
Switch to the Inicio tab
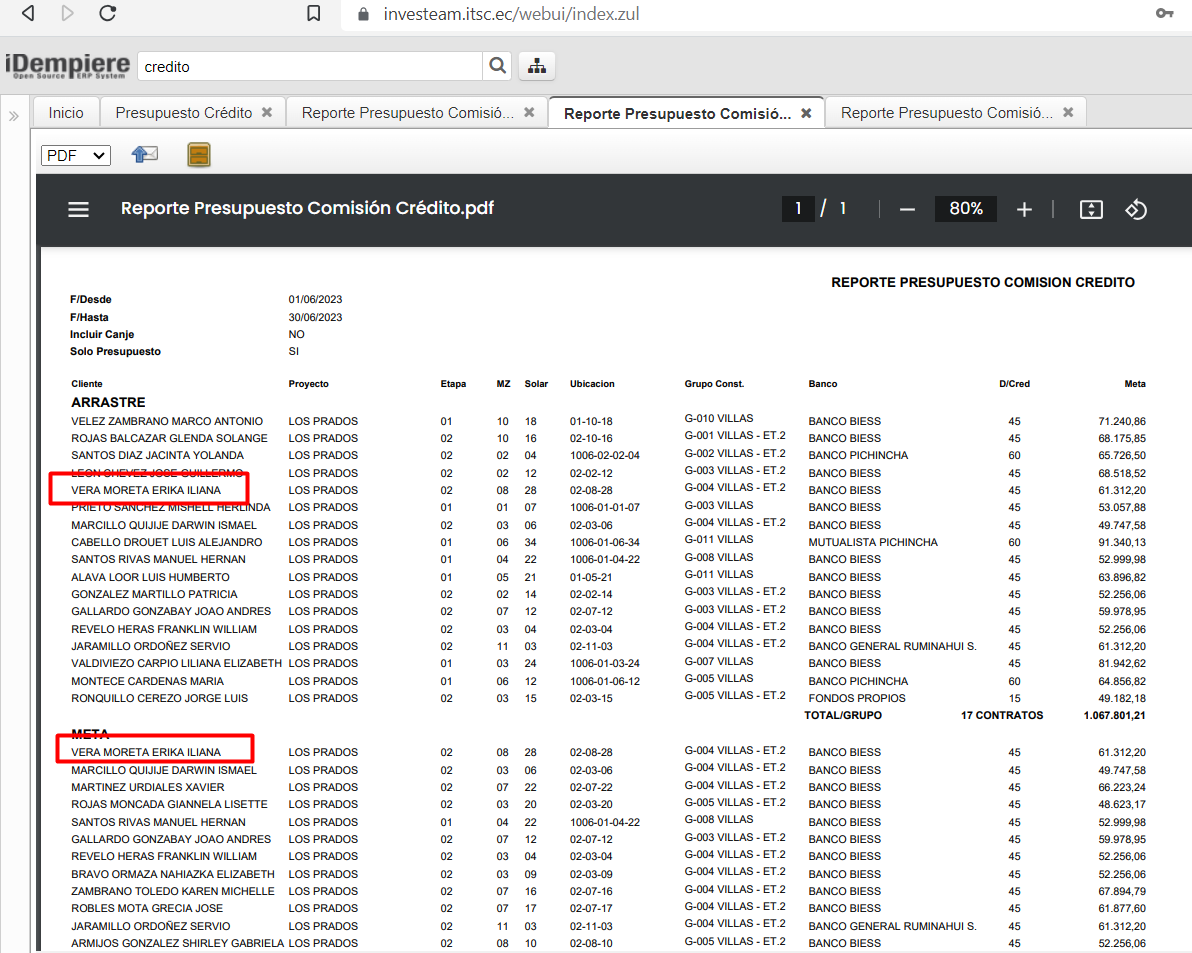[66, 113]
